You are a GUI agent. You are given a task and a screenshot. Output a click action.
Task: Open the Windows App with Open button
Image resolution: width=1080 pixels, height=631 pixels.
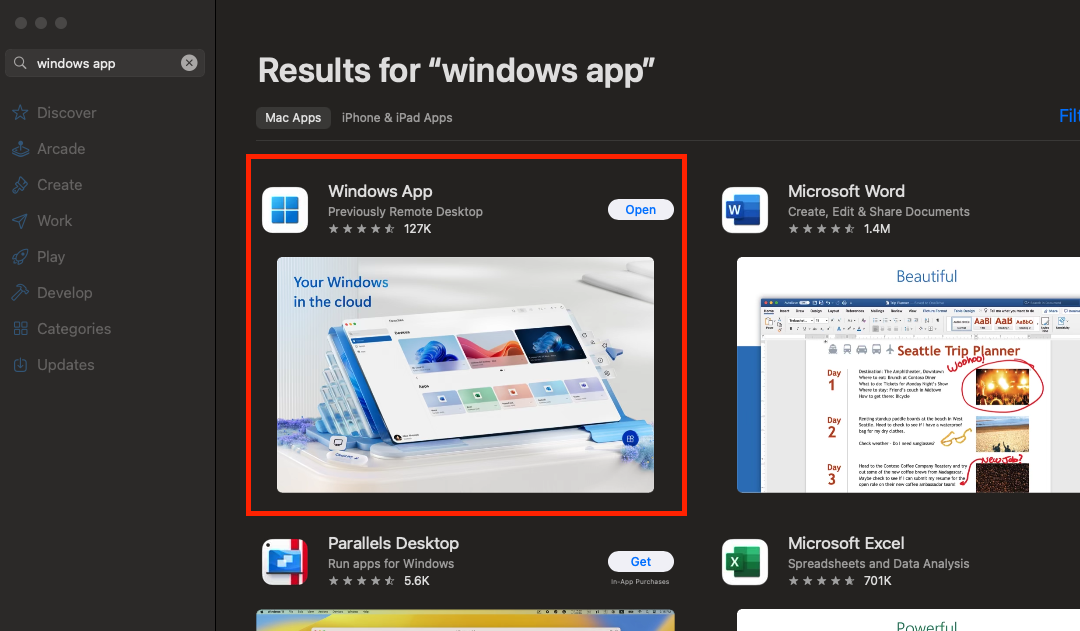[641, 209]
